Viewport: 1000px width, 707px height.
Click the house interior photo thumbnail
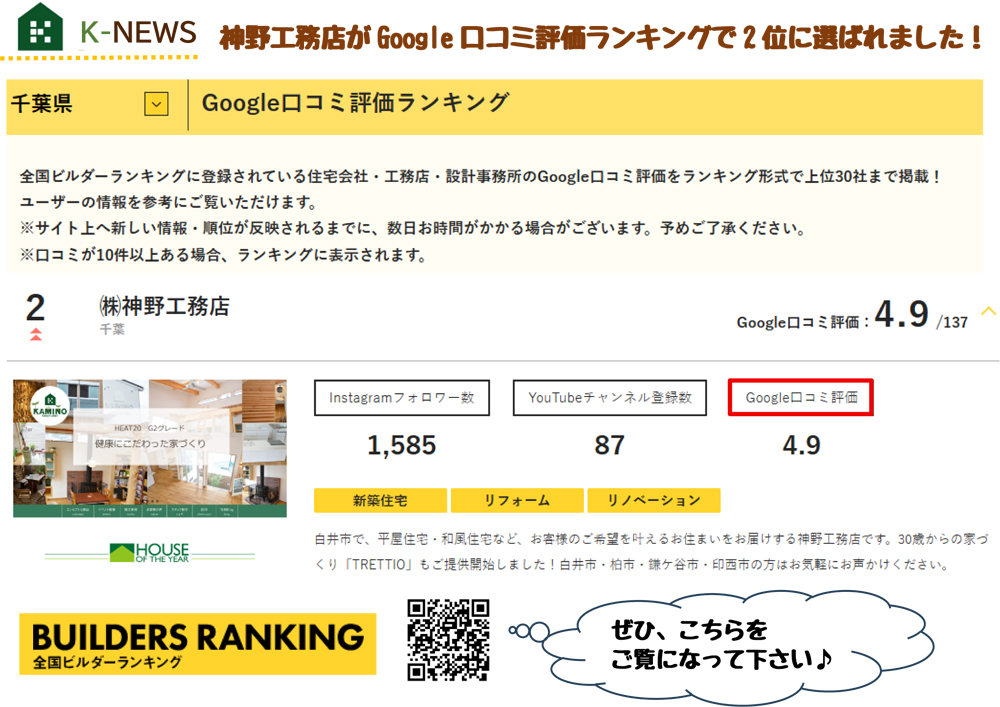(150, 440)
